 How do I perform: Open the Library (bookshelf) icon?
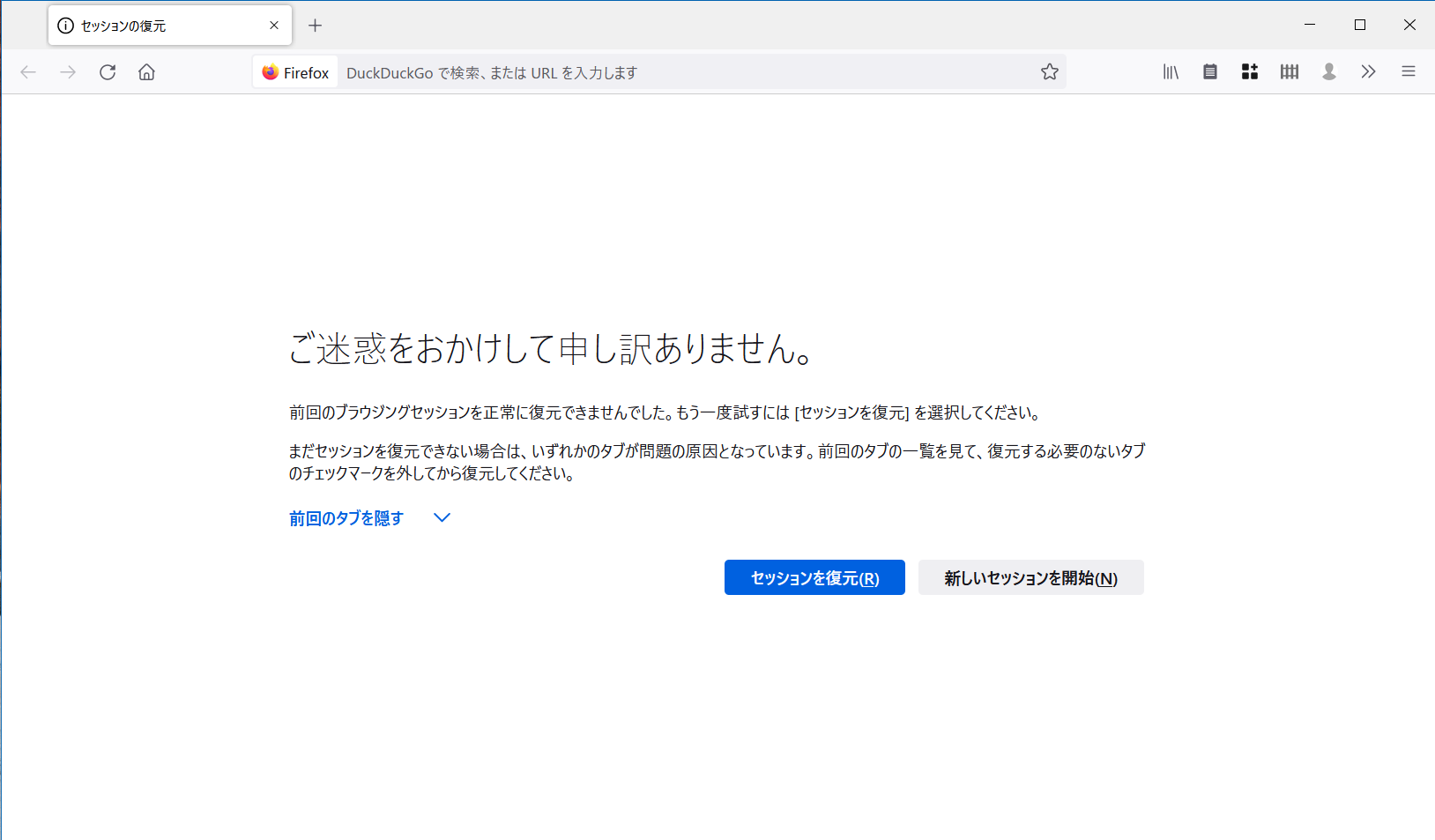(1171, 71)
